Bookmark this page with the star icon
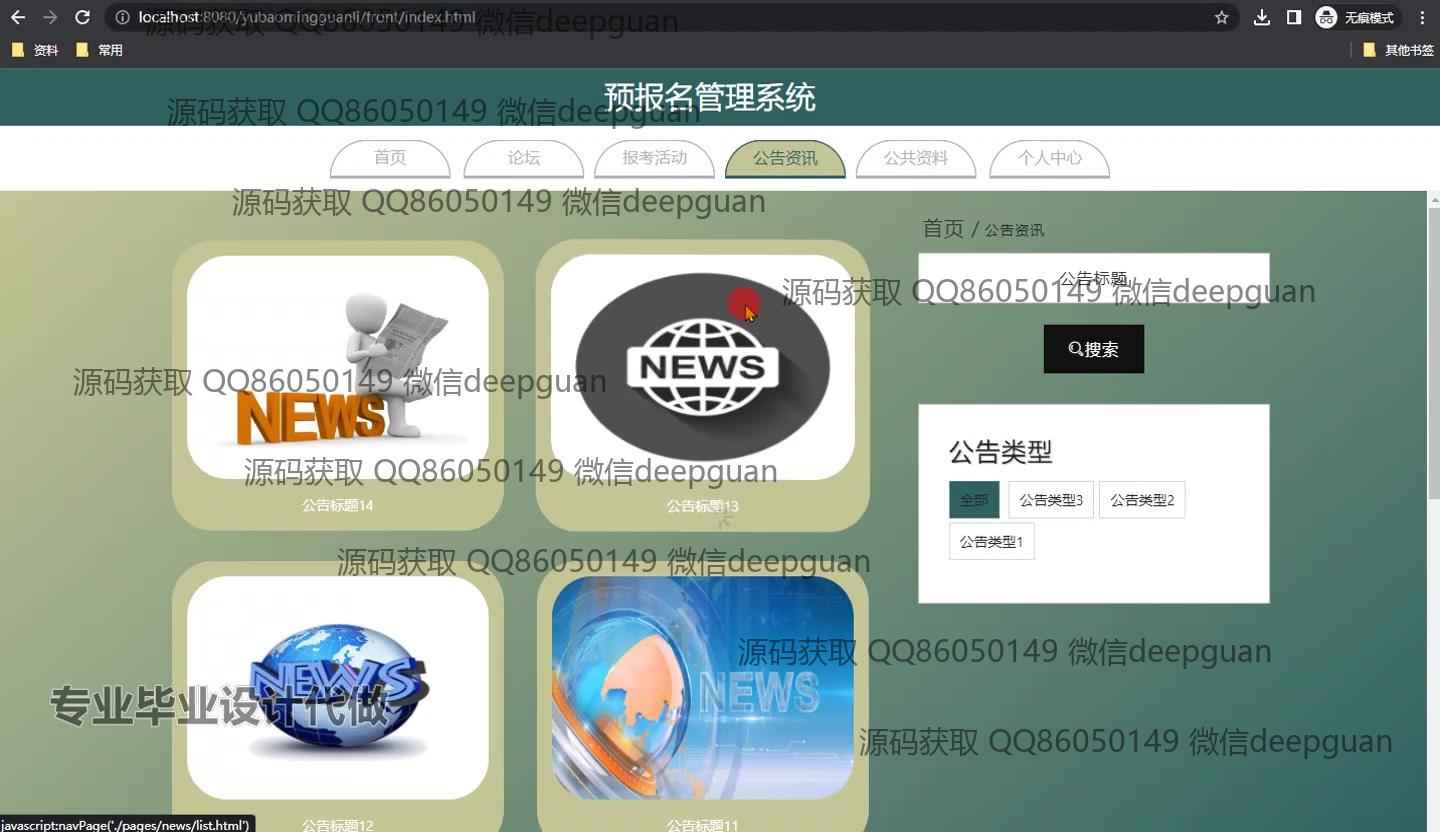 [x=1221, y=17]
